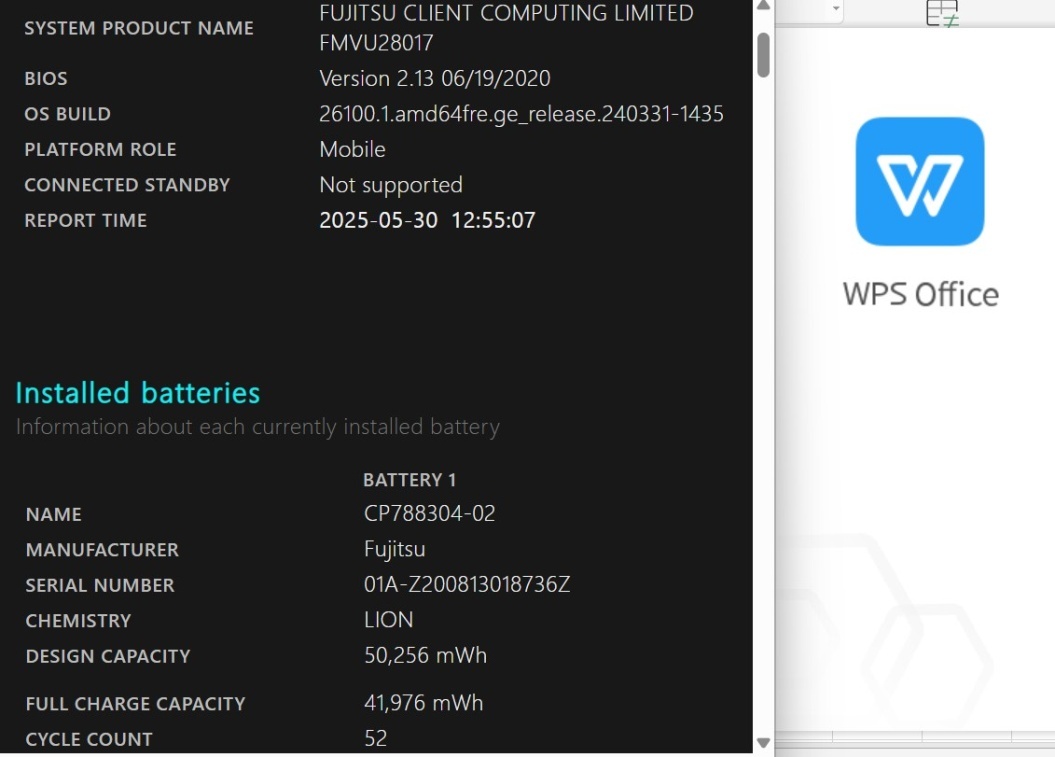Viewport: 1055px width, 757px height.
Task: Click the 'CHEMISTRY' row label
Action: (x=79, y=621)
